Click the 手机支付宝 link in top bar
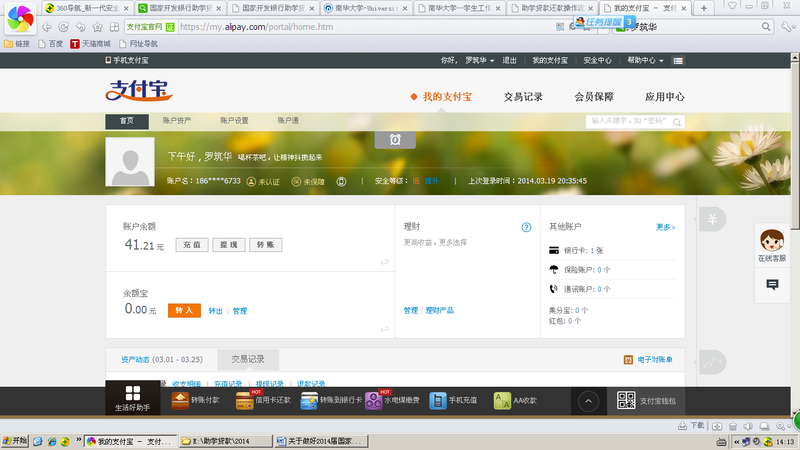 [x=127, y=60]
